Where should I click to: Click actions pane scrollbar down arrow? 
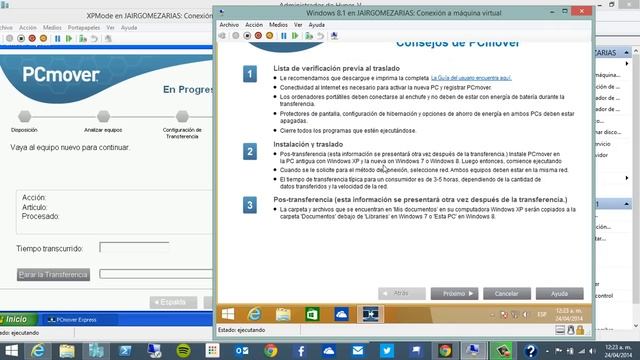pos(636,326)
